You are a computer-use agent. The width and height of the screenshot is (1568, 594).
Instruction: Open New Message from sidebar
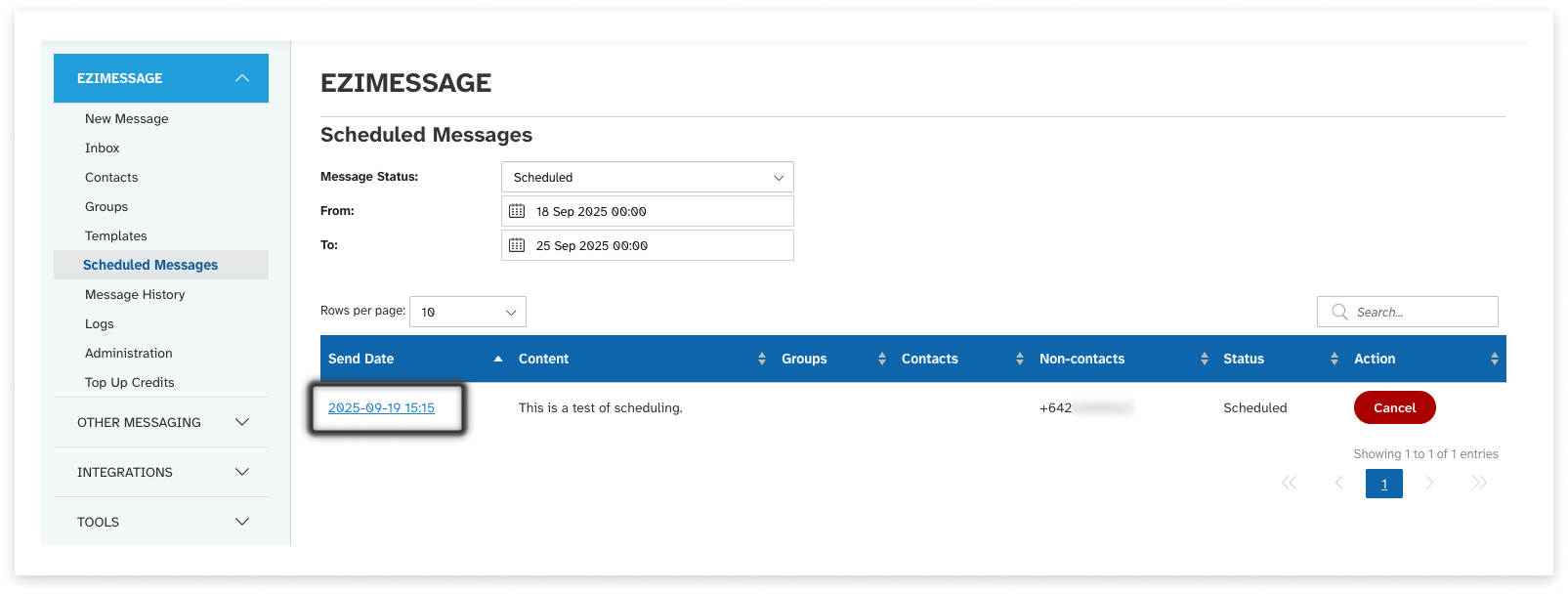[x=126, y=118]
